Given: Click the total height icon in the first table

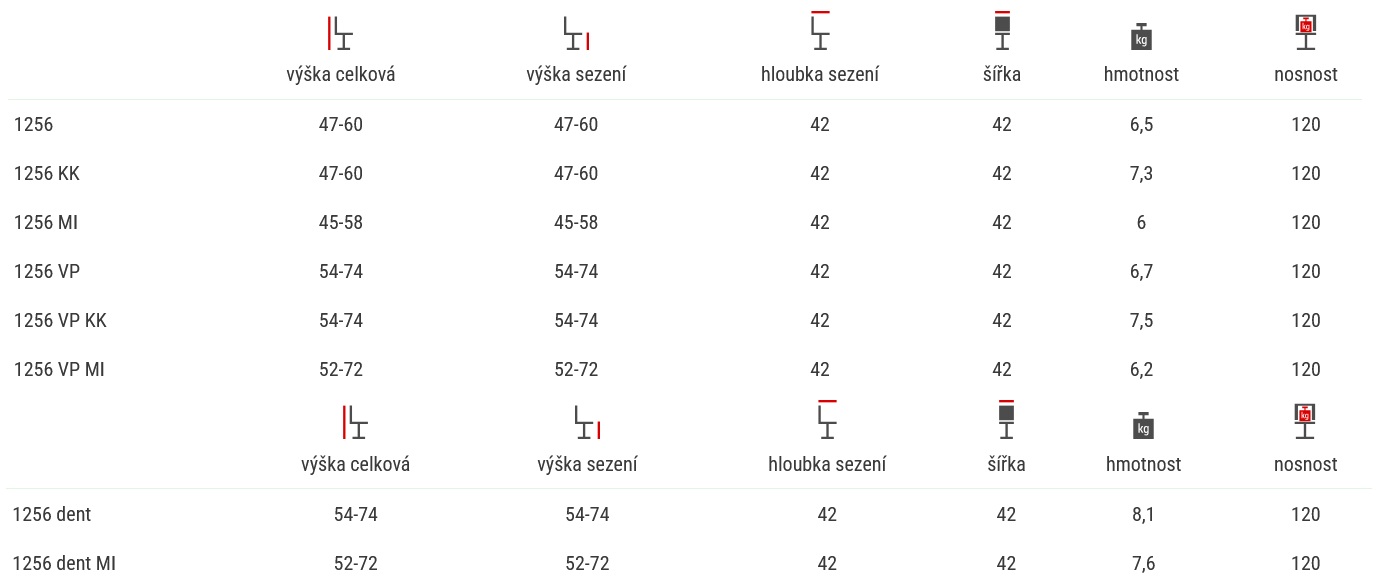Looking at the screenshot, I should coord(340,33).
